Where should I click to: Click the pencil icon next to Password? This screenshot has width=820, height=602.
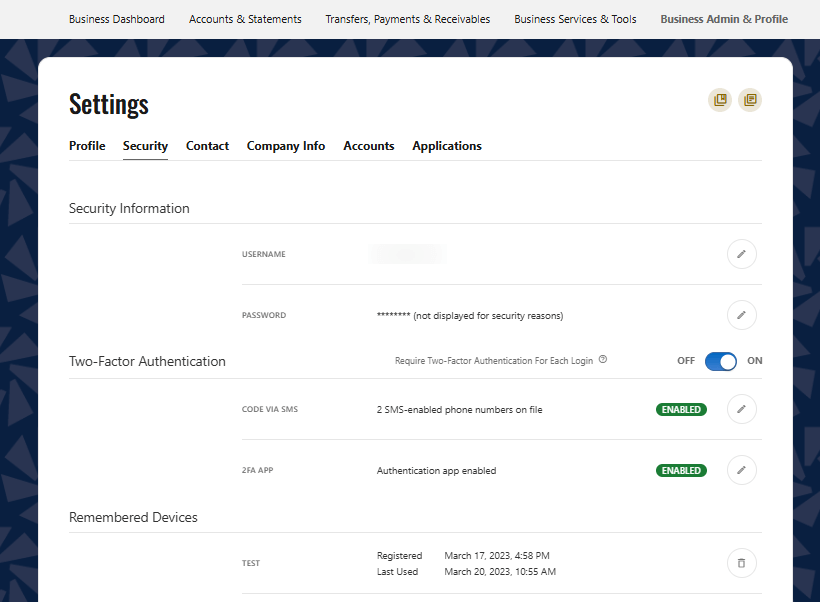[741, 315]
